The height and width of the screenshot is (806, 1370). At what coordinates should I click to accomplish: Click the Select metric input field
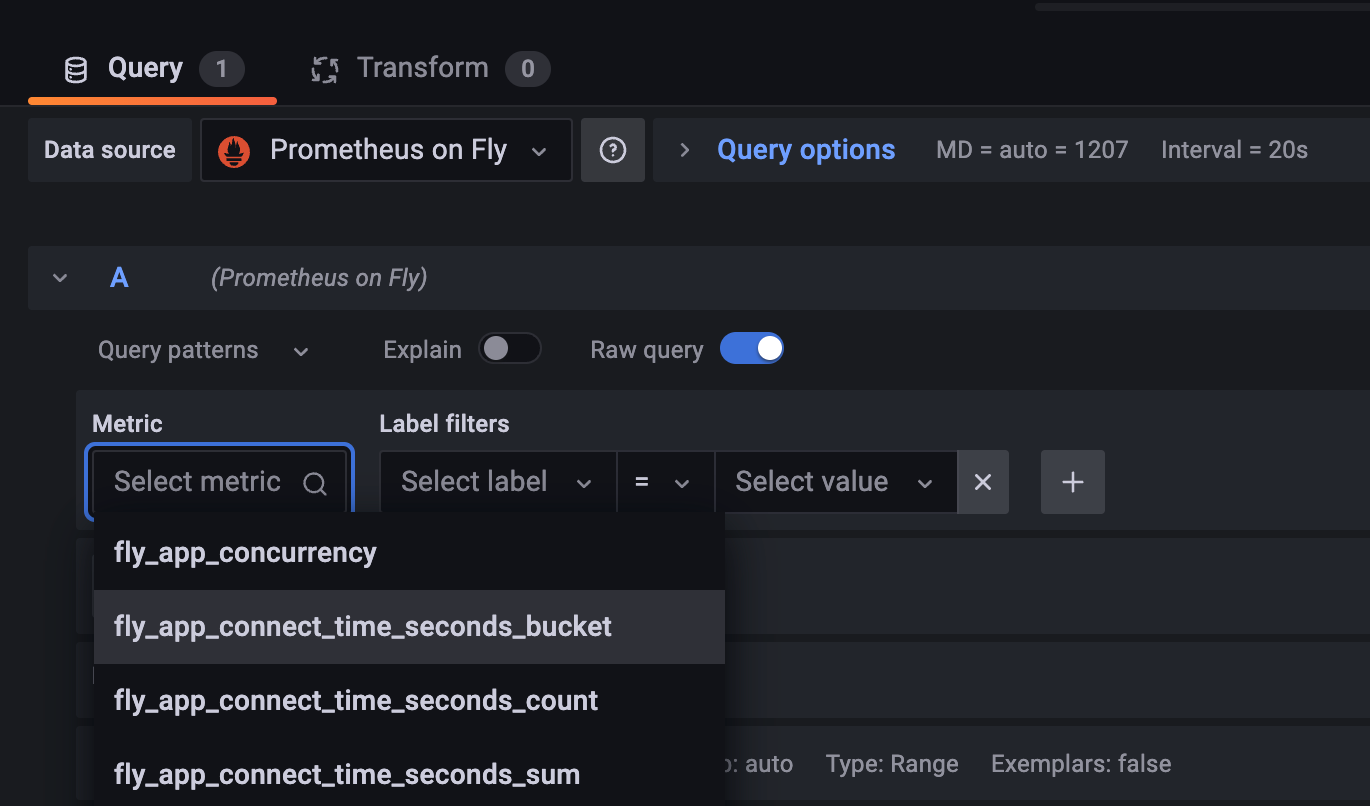click(220, 482)
